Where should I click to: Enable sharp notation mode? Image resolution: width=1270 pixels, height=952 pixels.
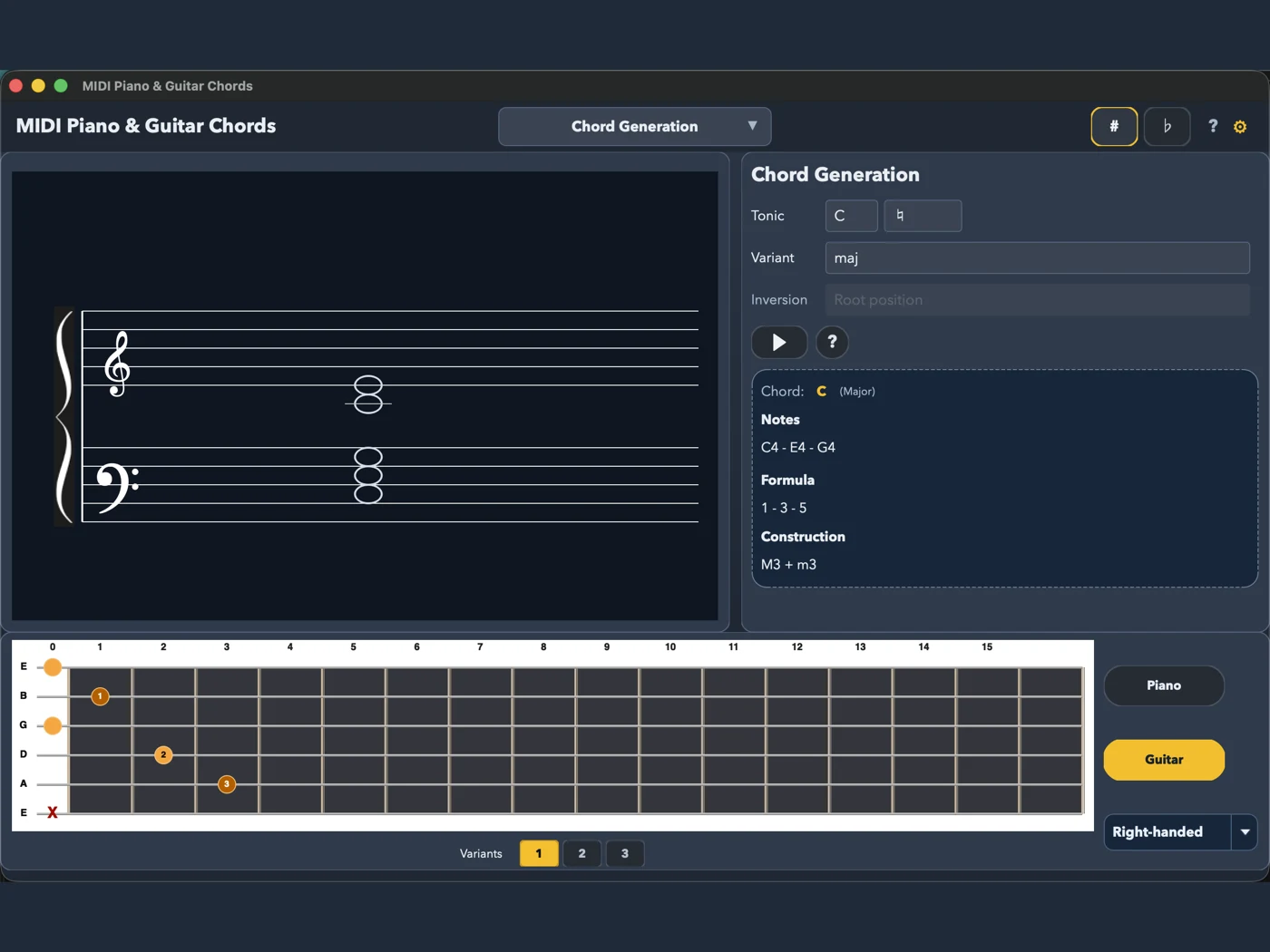tap(1114, 126)
